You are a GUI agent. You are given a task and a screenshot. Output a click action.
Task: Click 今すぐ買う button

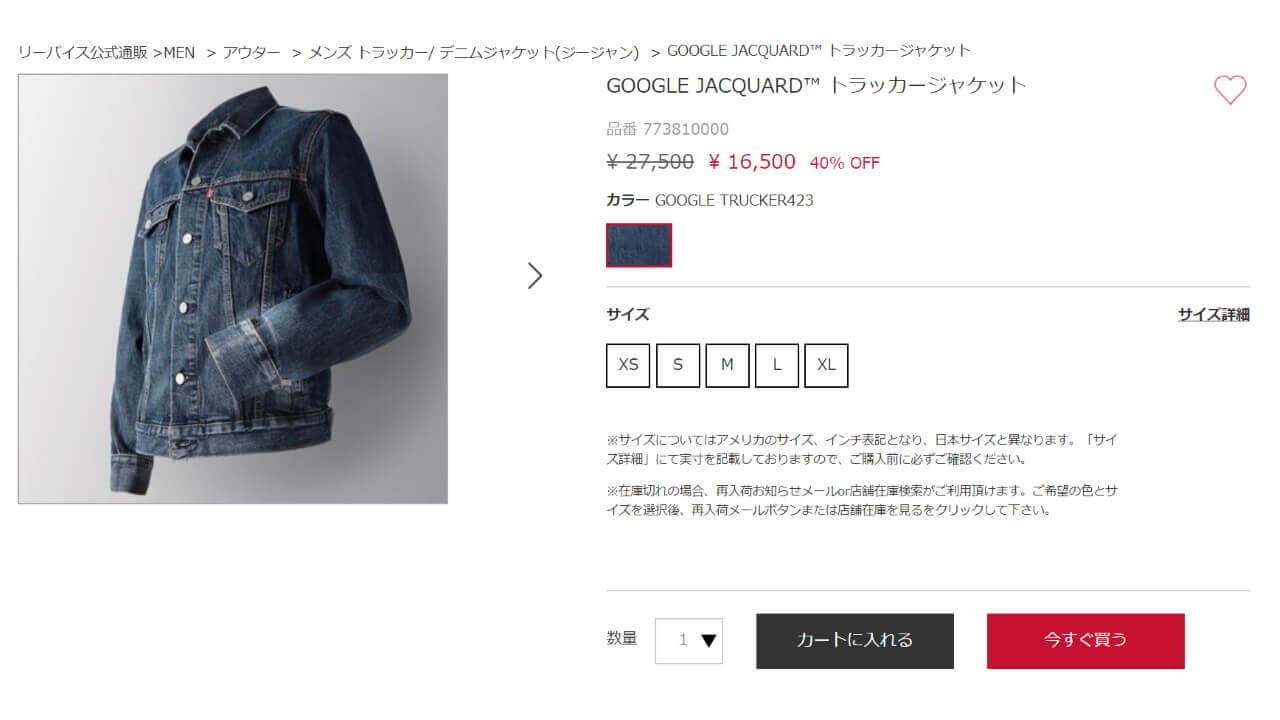[x=1086, y=641]
